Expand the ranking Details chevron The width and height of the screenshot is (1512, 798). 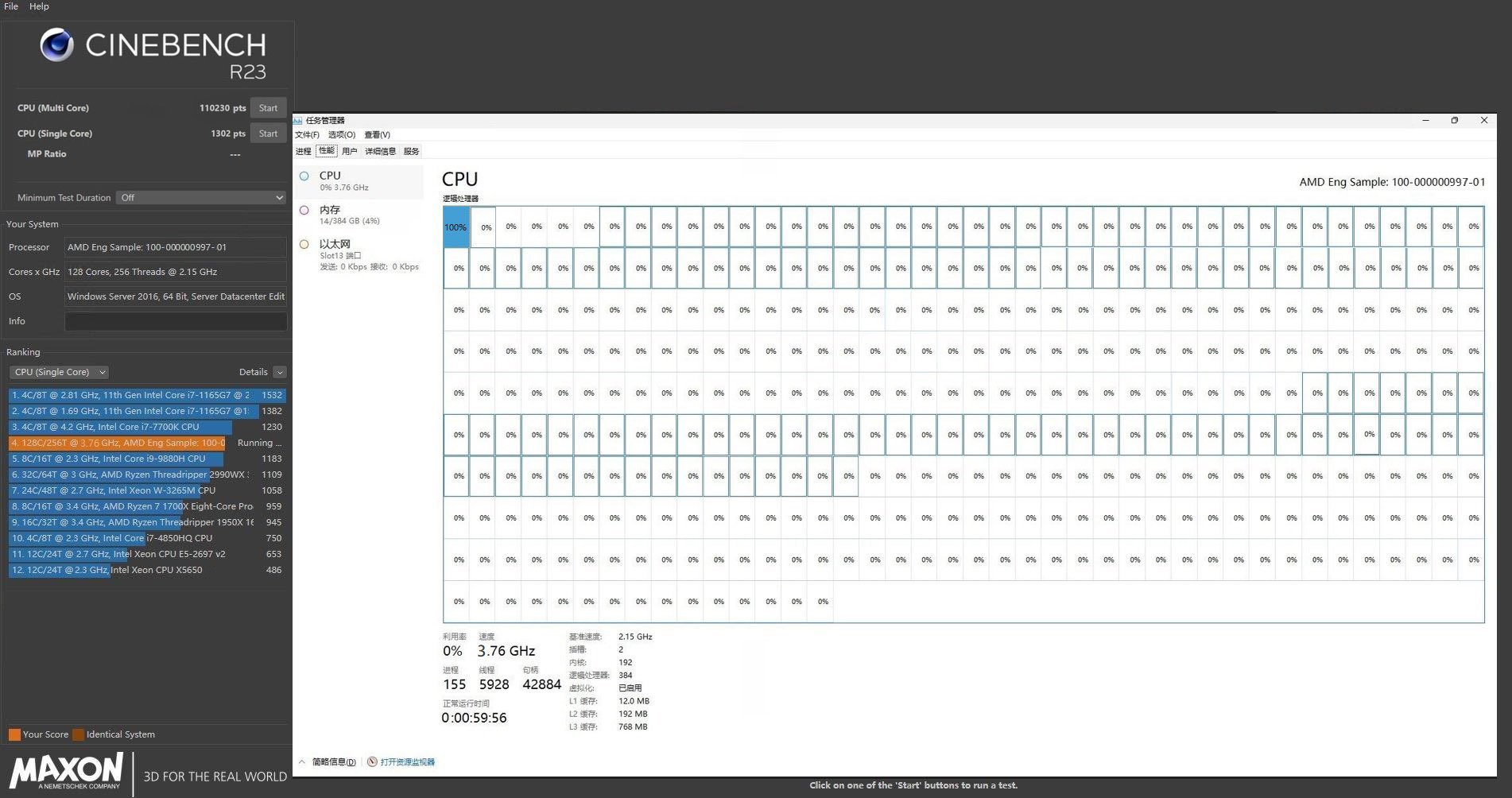(280, 372)
